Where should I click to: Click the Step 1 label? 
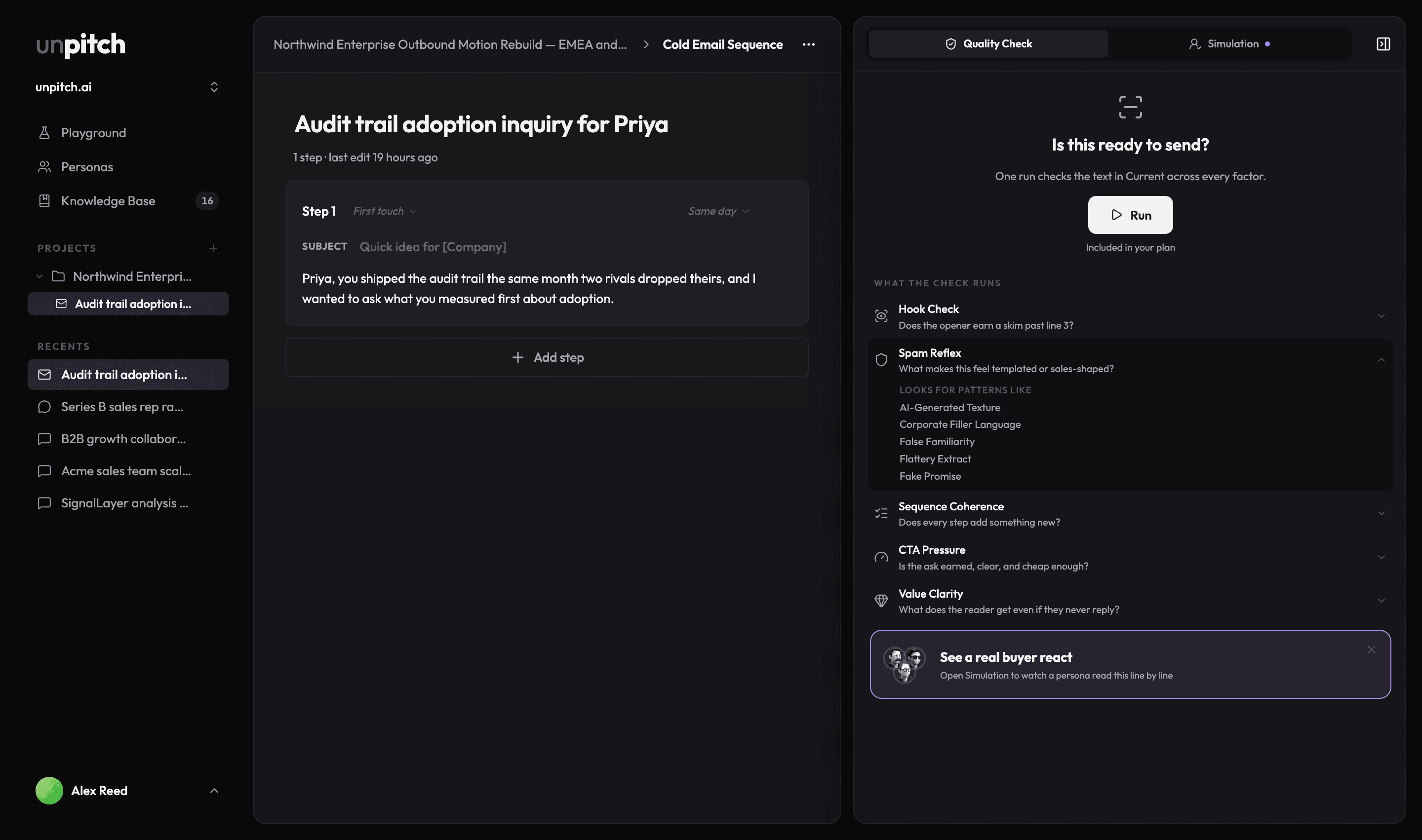tap(319, 211)
